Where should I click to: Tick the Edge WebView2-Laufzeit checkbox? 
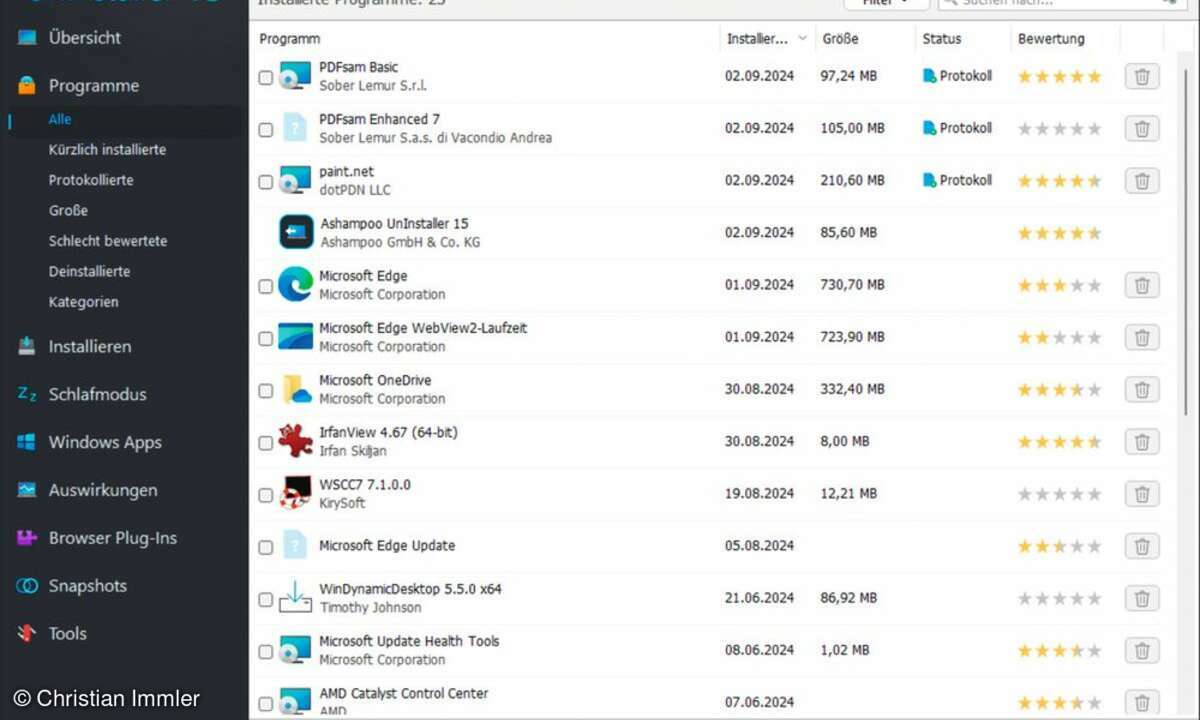click(265, 338)
